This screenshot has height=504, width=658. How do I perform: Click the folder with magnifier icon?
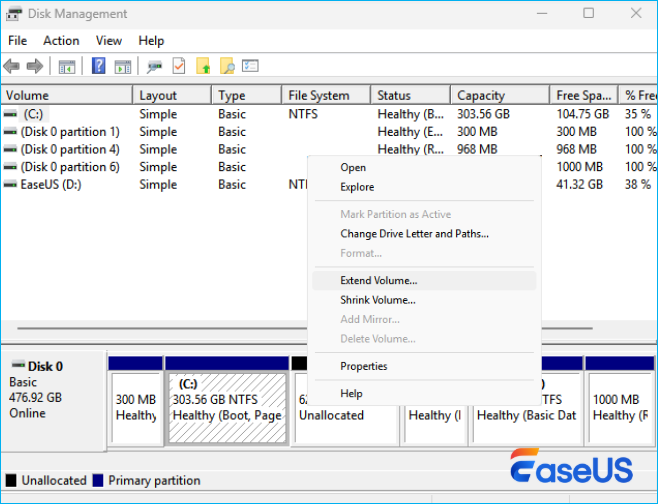coord(227,67)
